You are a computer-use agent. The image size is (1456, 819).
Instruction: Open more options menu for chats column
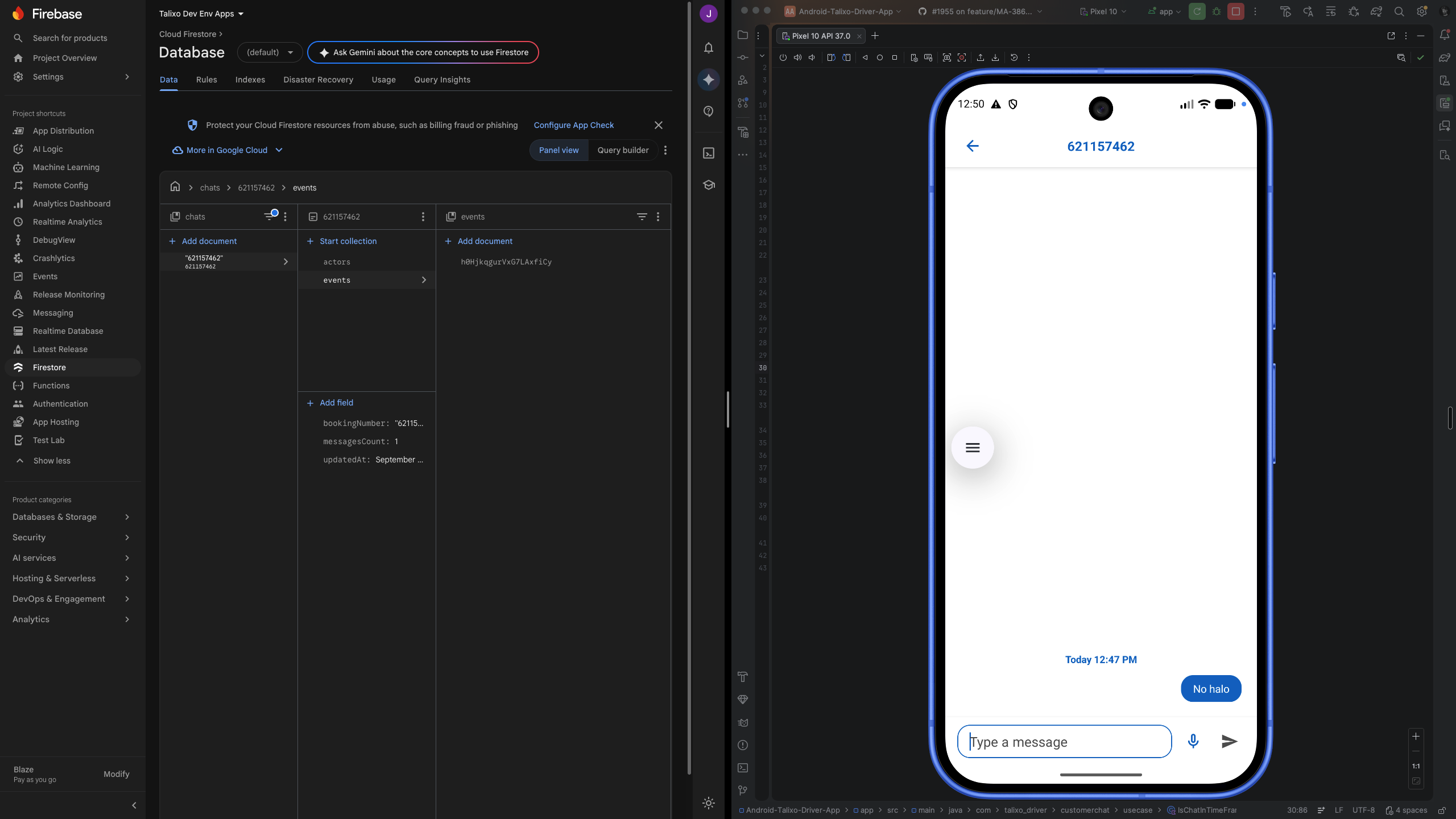click(286, 217)
